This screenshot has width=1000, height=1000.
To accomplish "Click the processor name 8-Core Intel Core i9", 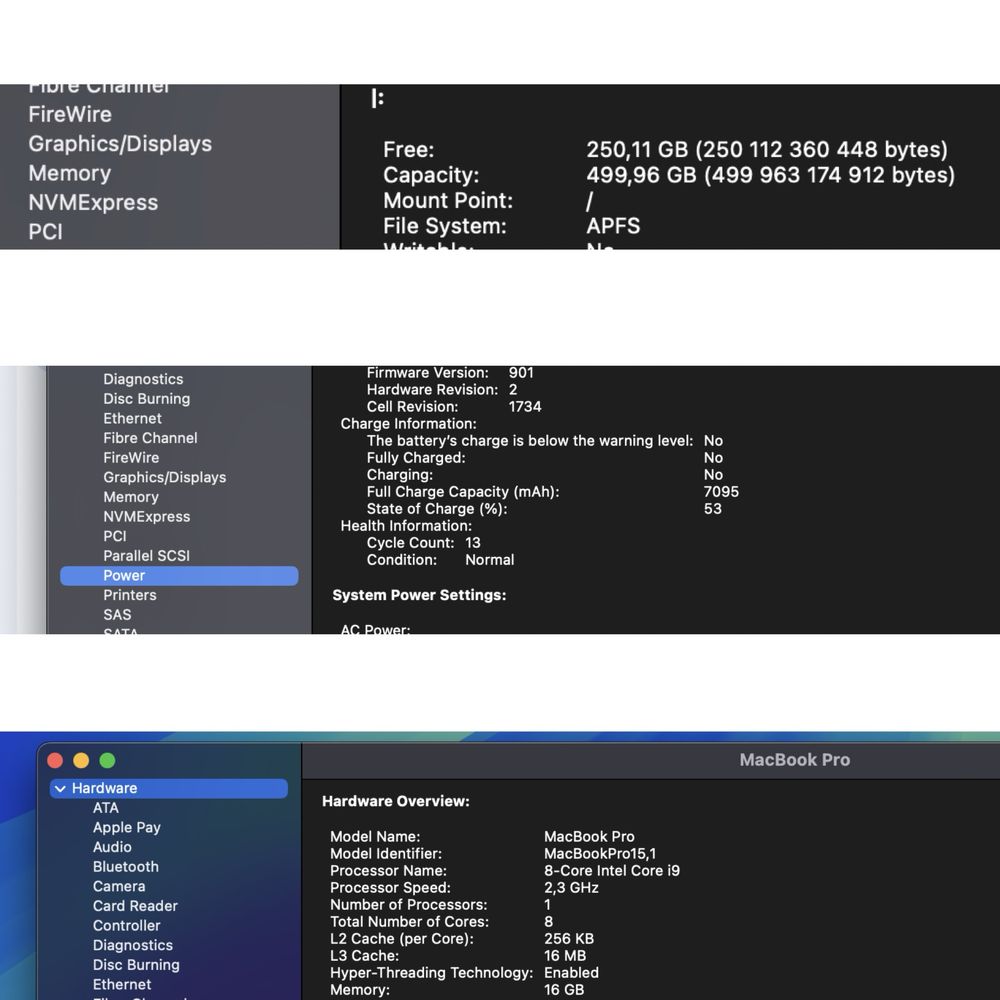I will [x=612, y=871].
